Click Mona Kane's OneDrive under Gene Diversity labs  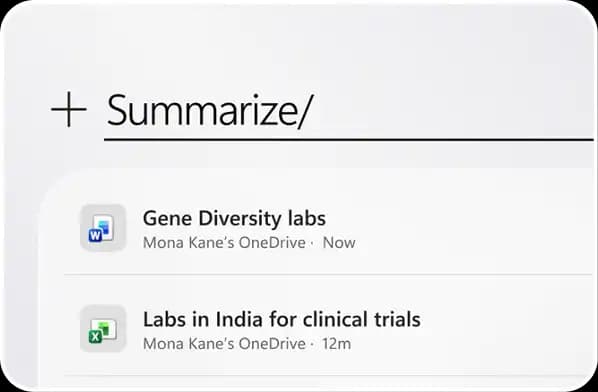point(224,243)
